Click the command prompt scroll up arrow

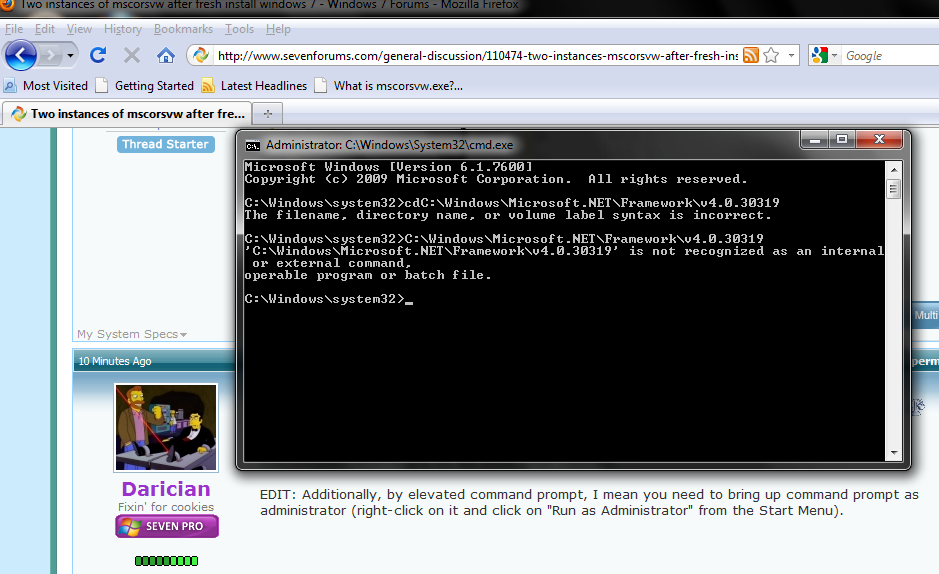click(x=893, y=170)
